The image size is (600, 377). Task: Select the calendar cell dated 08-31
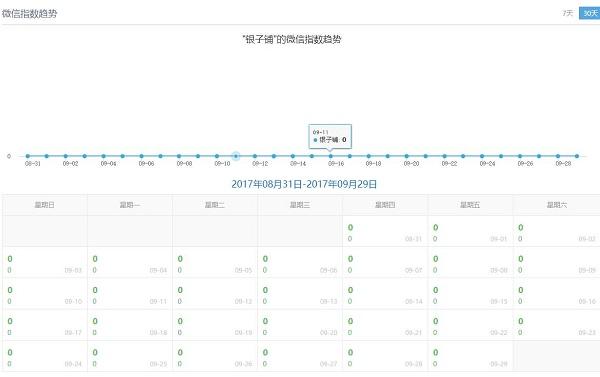coord(385,231)
